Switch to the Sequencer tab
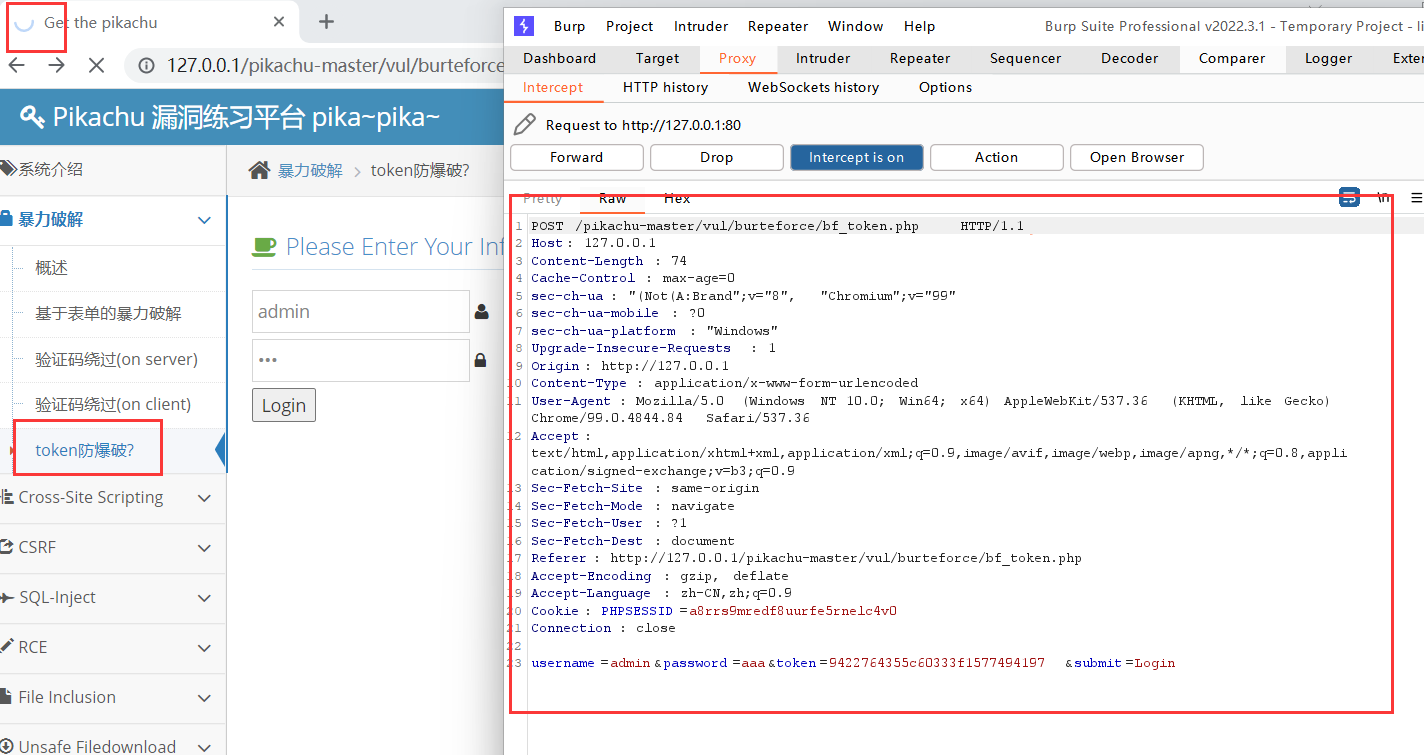This screenshot has height=755, width=1424. [x=1025, y=59]
